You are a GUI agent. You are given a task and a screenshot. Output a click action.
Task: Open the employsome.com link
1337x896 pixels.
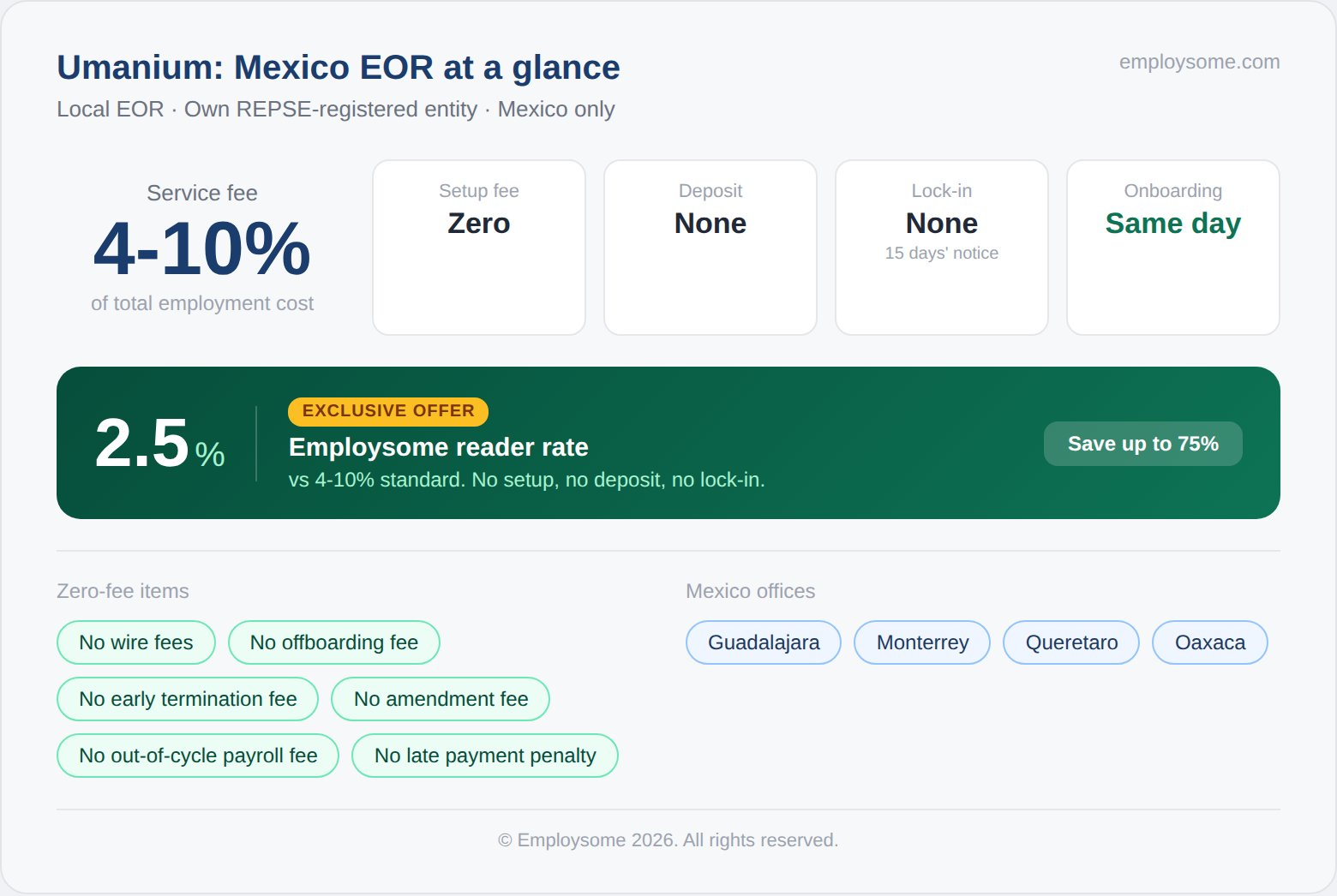tap(1199, 62)
